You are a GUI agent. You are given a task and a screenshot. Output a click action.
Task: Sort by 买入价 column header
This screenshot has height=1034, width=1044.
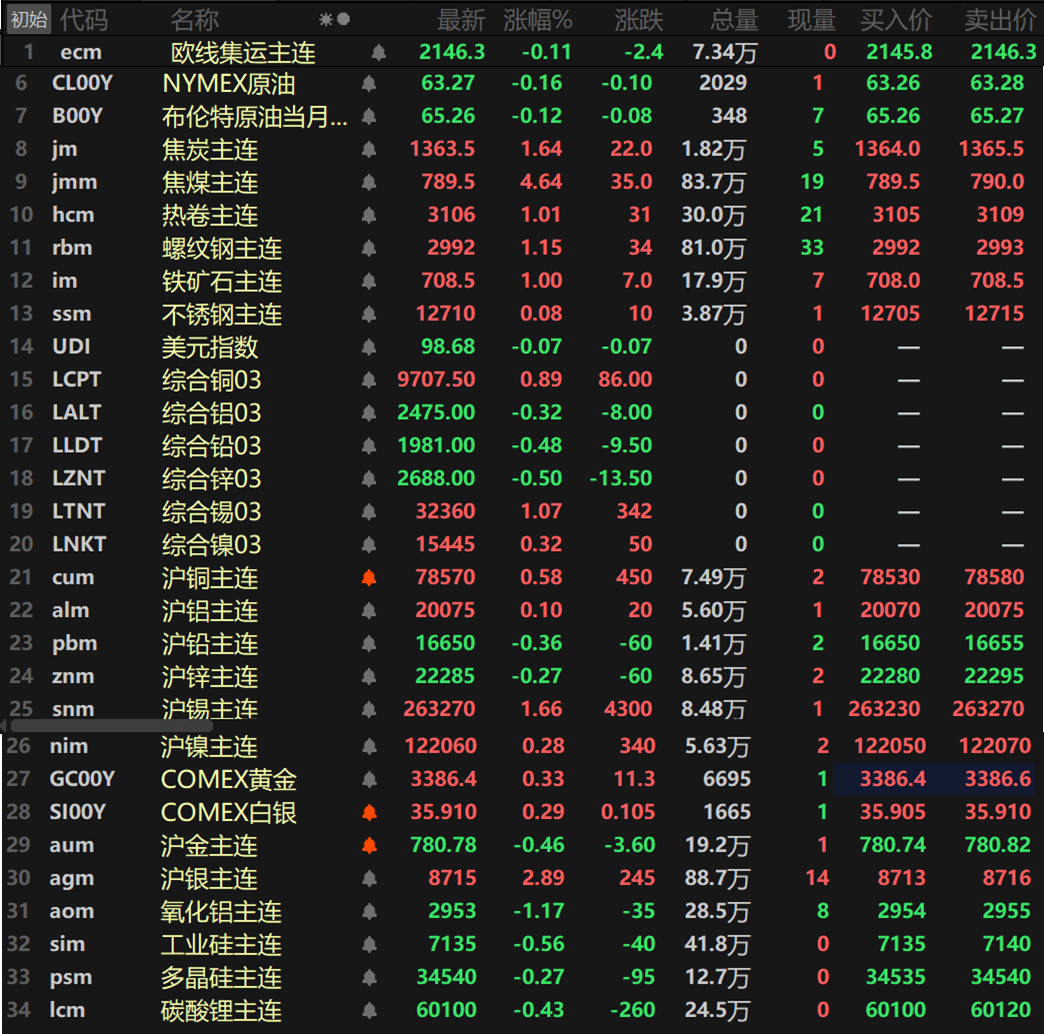[x=896, y=20]
